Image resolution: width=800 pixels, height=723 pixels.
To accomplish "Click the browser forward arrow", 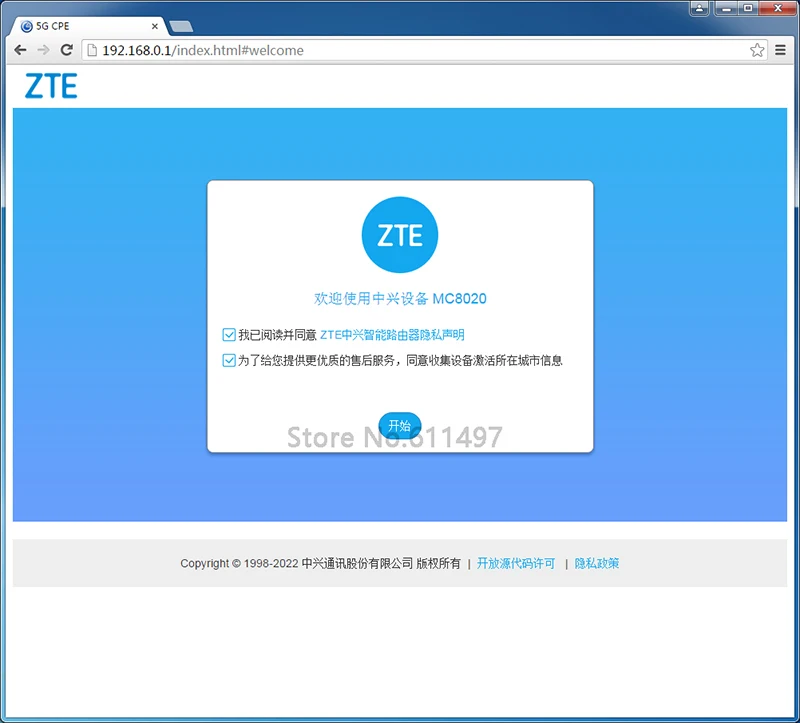I will (x=43, y=50).
